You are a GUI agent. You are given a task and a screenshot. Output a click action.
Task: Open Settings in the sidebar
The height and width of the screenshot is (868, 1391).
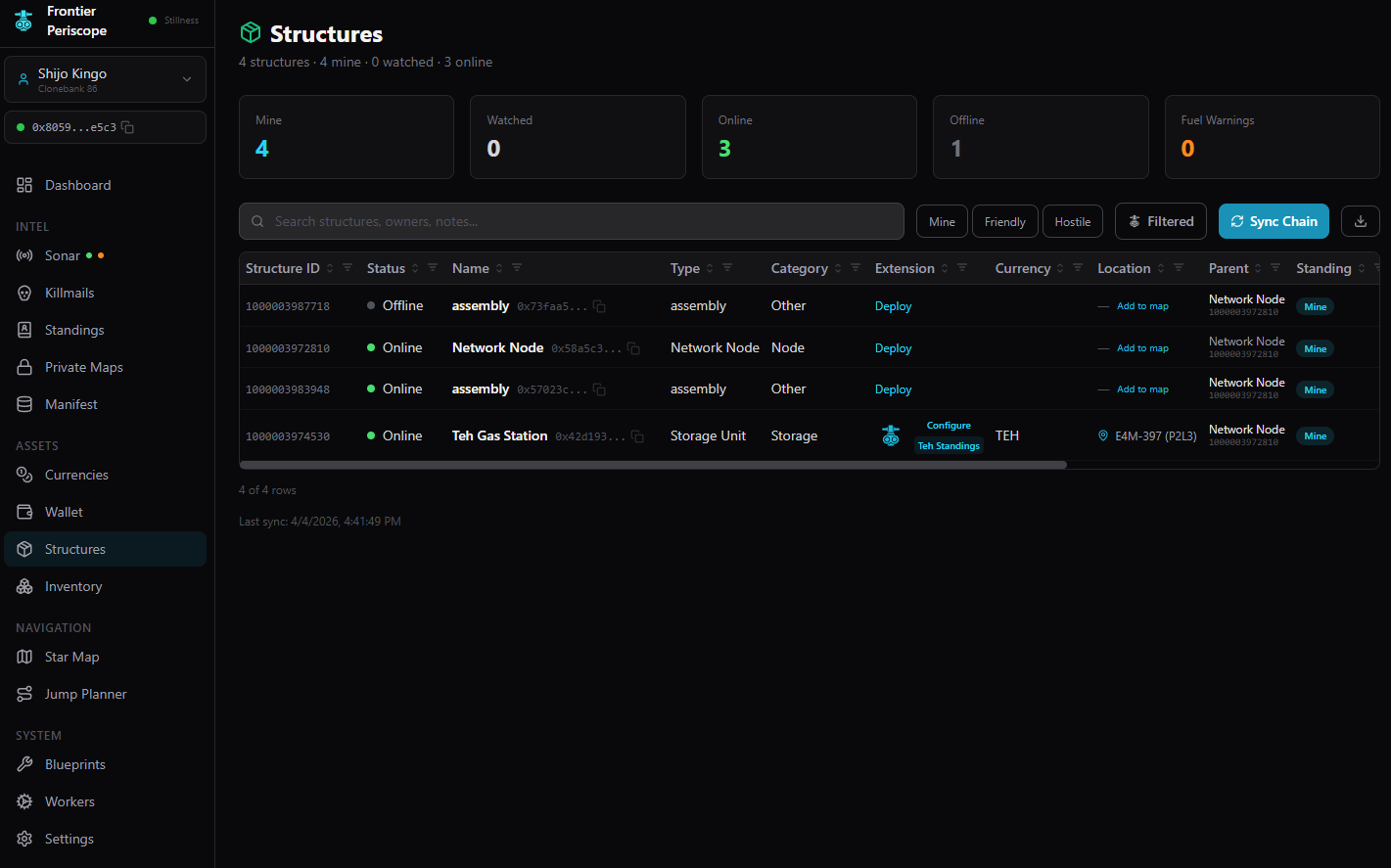pos(105,839)
